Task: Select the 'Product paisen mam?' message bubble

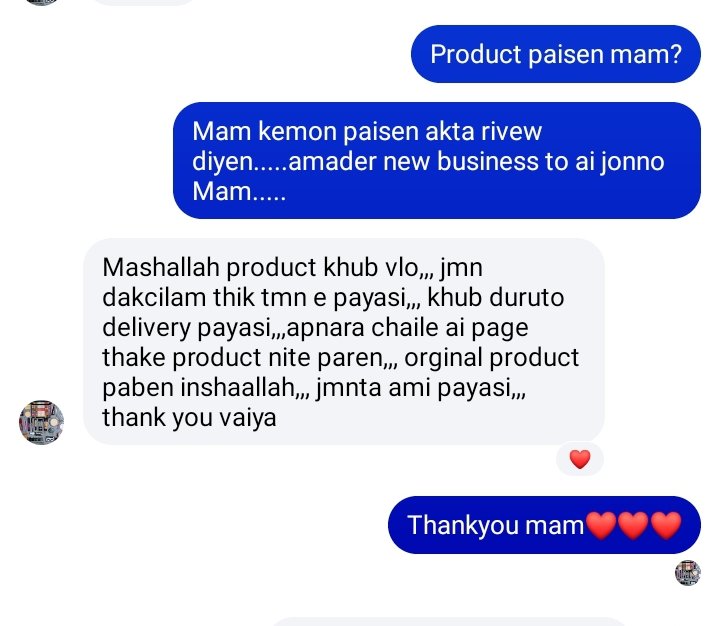Action: pos(556,54)
